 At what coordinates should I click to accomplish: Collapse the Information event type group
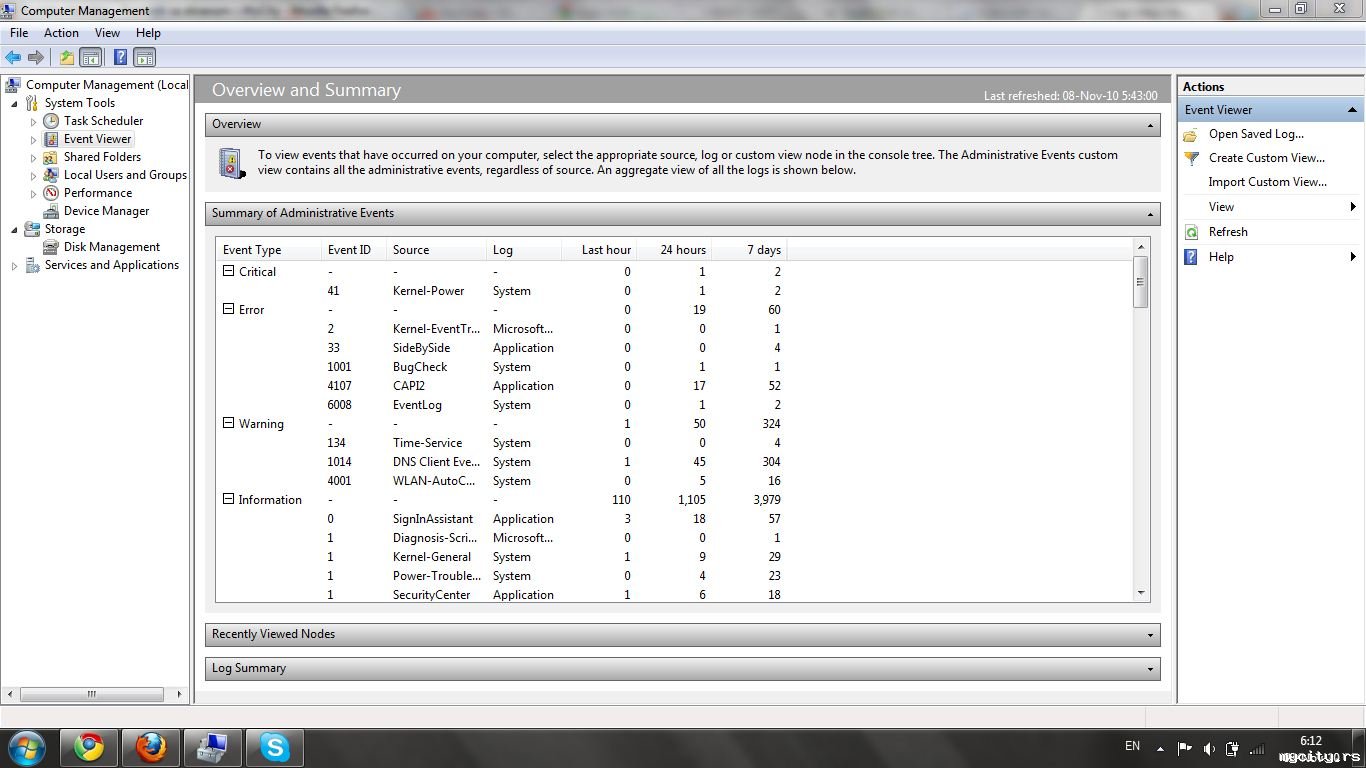click(228, 499)
